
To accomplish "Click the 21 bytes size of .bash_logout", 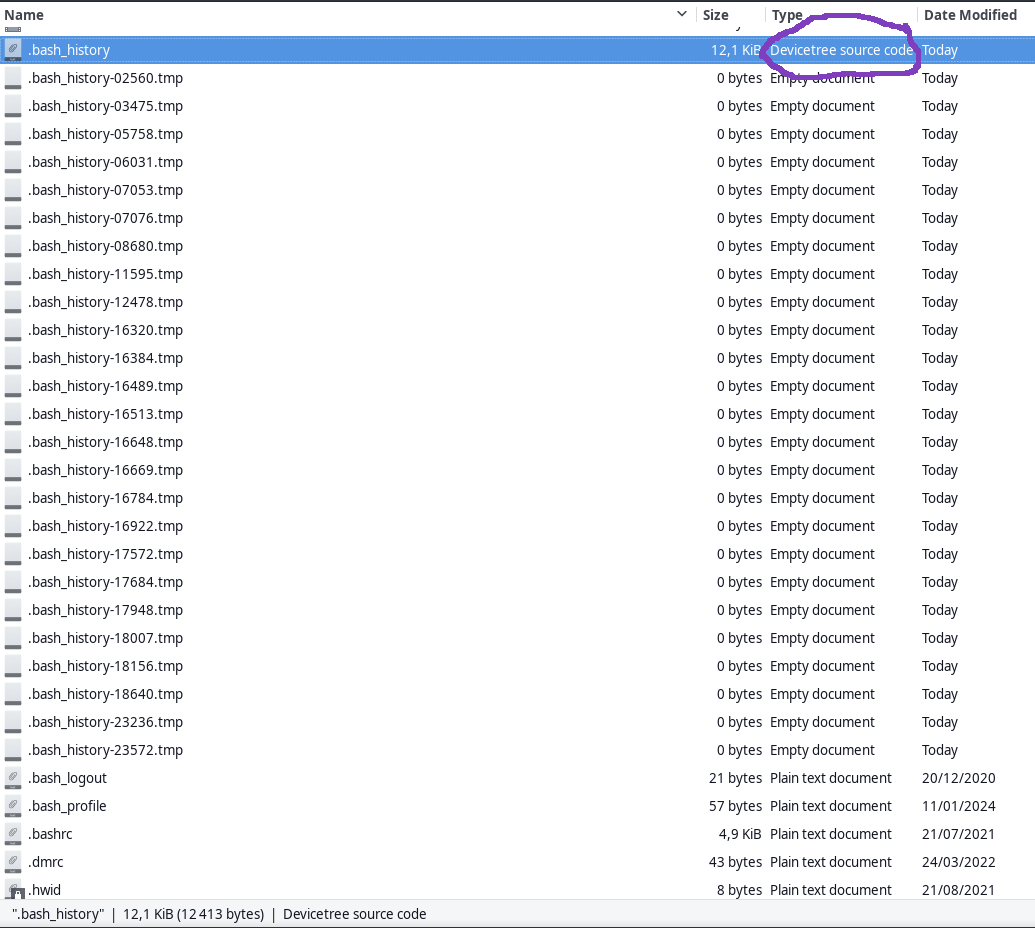I will (735, 778).
